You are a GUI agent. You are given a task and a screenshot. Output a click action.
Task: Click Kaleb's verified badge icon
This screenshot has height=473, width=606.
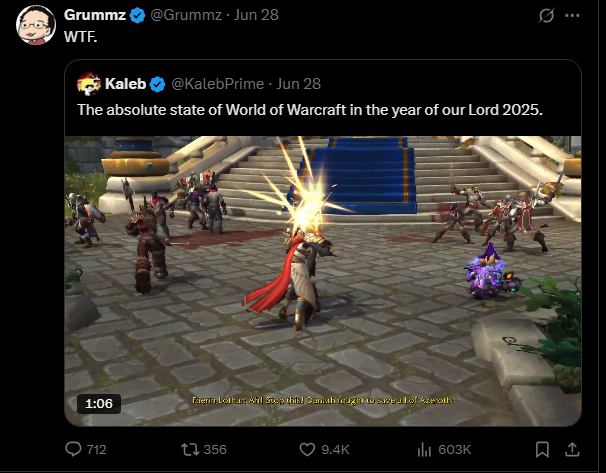pyautogui.click(x=157, y=84)
